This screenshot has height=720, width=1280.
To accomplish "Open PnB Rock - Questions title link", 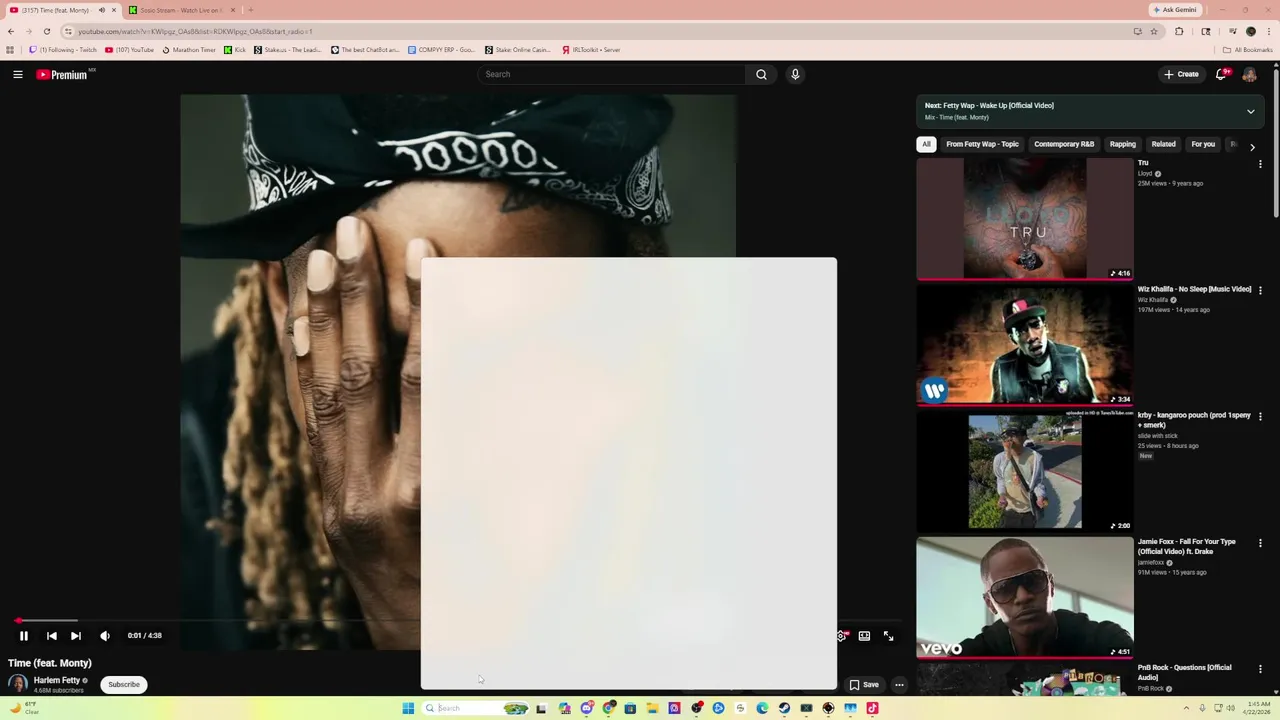I will (x=1184, y=672).
